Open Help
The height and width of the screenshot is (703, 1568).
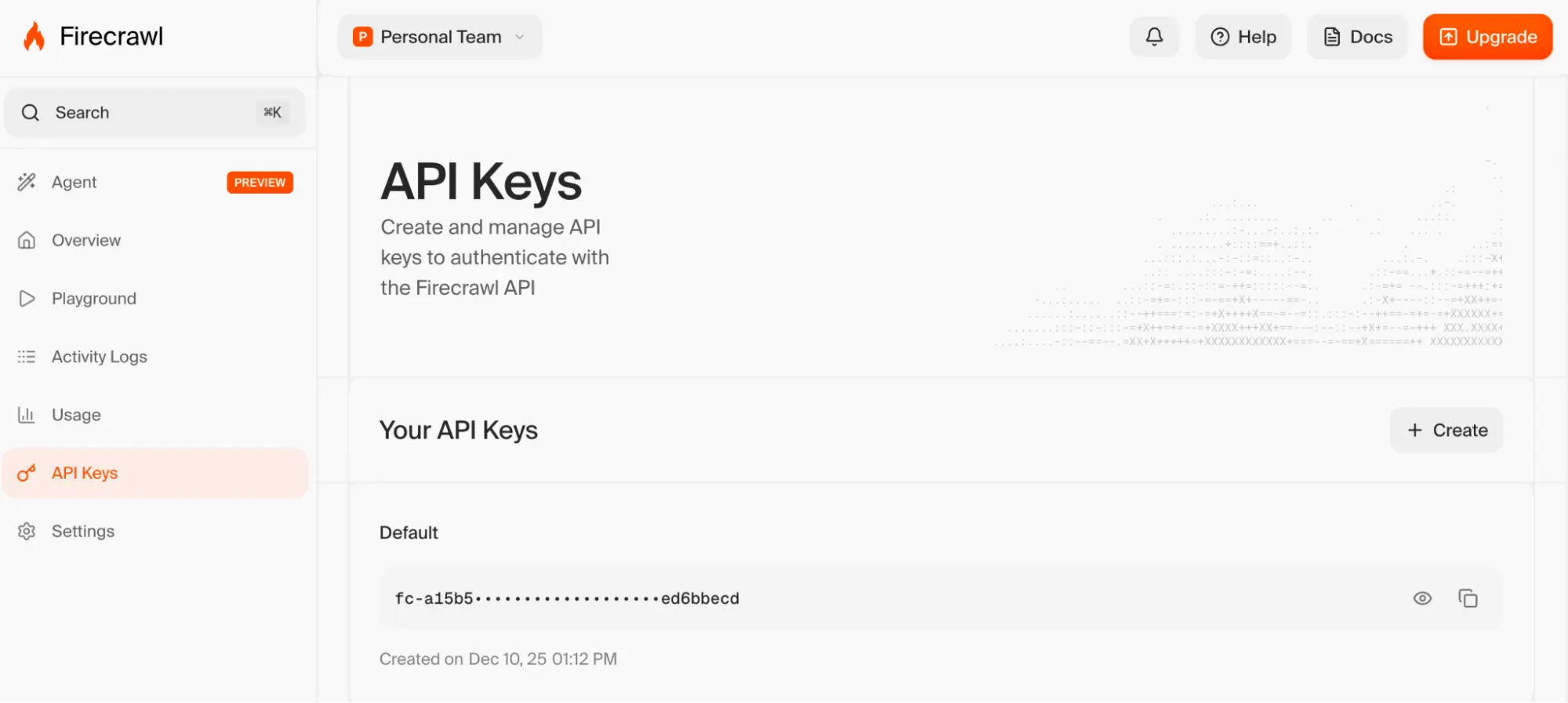pyautogui.click(x=1242, y=36)
